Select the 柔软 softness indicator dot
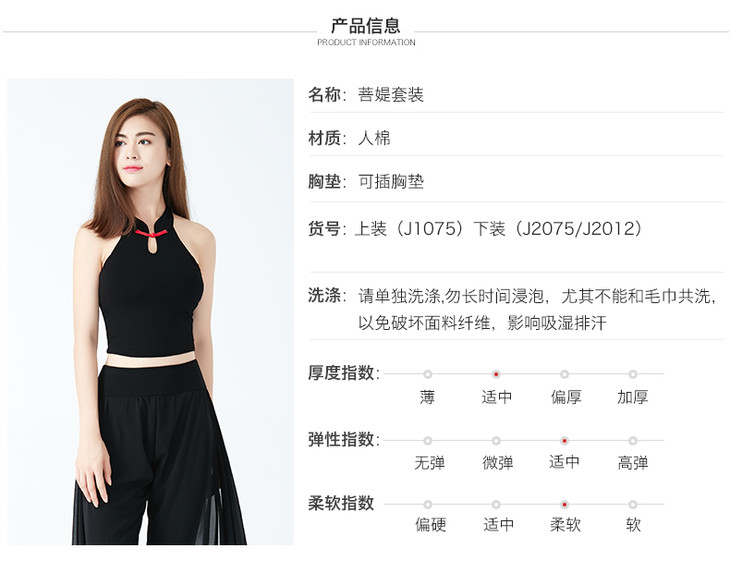The width and height of the screenshot is (730, 573). 564,504
